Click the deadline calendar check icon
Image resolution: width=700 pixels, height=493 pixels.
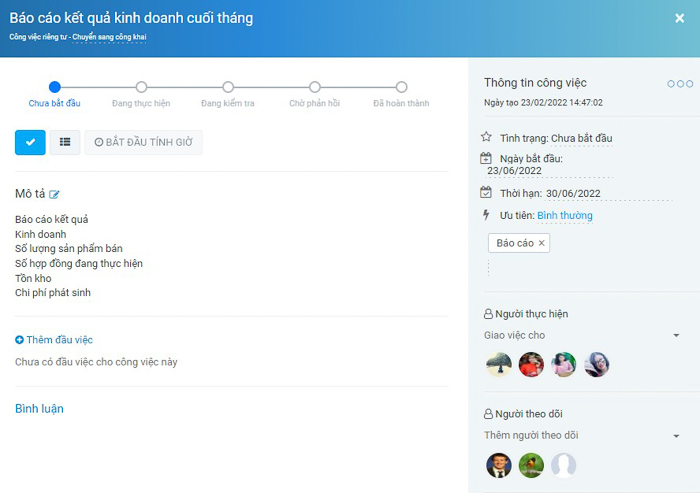click(486, 192)
